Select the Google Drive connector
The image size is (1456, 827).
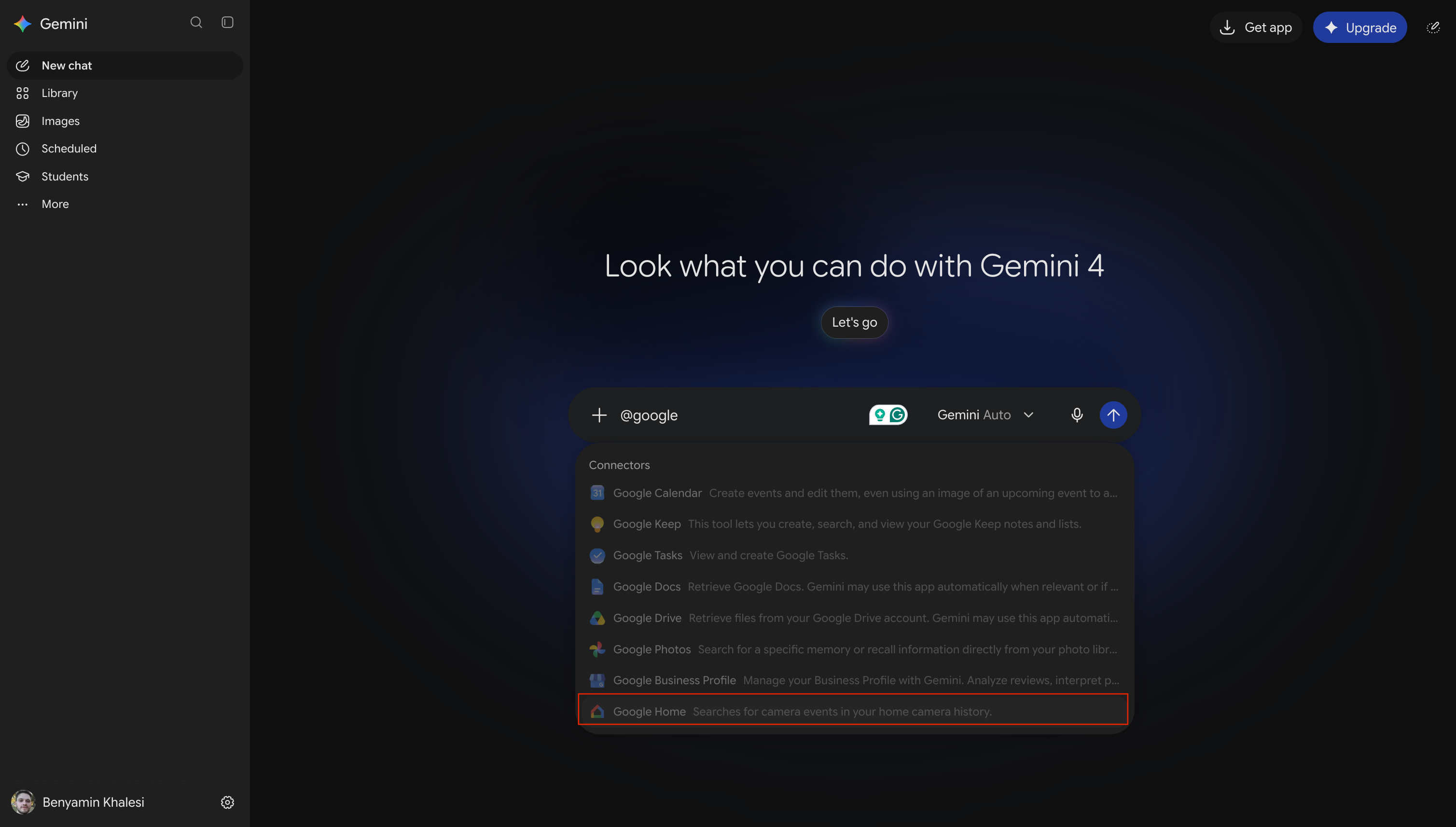[x=853, y=618]
